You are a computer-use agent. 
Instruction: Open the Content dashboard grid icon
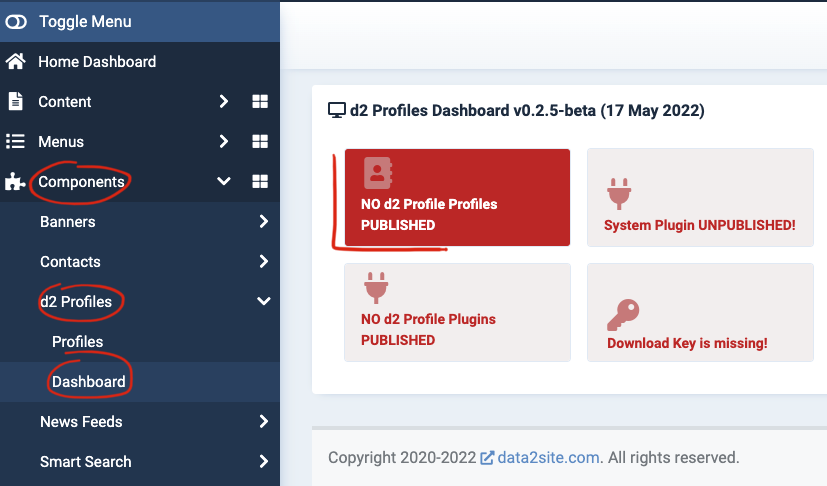(x=260, y=101)
